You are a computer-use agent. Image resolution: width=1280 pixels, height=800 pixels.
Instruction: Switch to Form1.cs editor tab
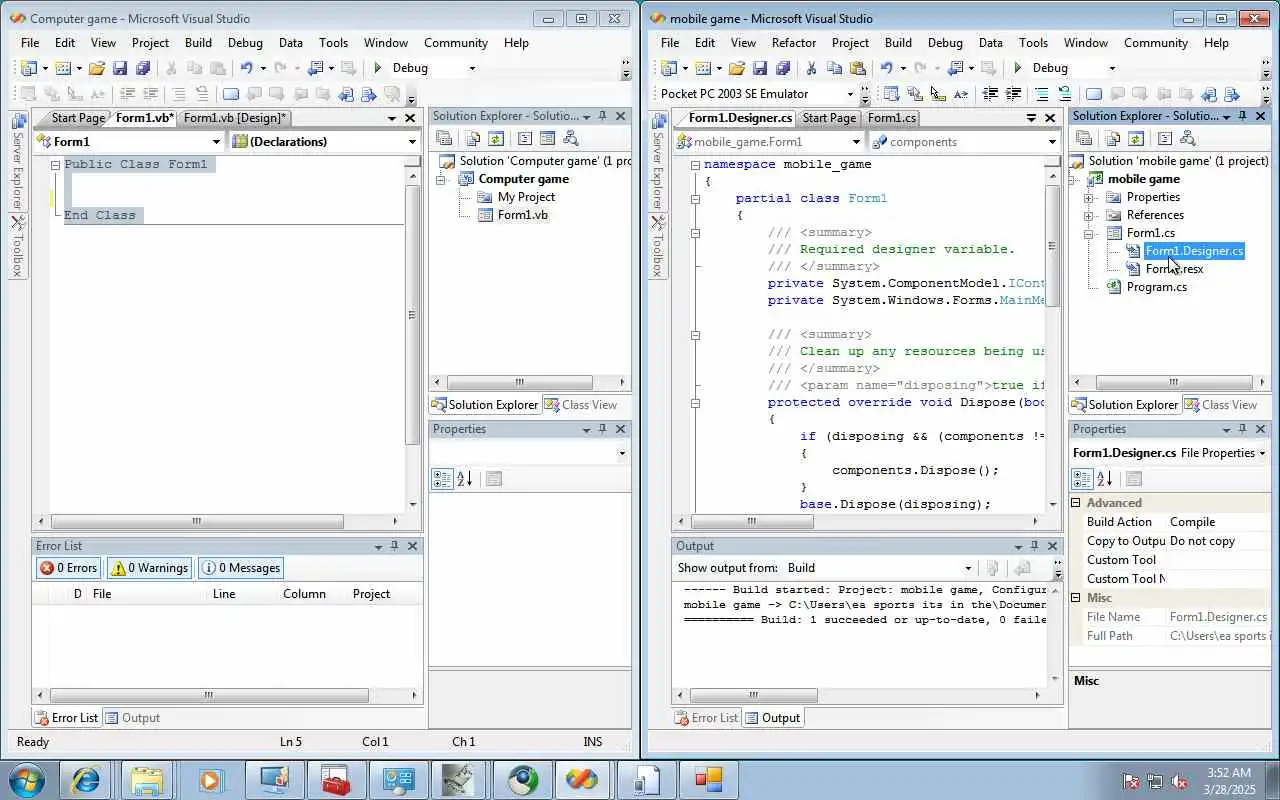coord(892,118)
